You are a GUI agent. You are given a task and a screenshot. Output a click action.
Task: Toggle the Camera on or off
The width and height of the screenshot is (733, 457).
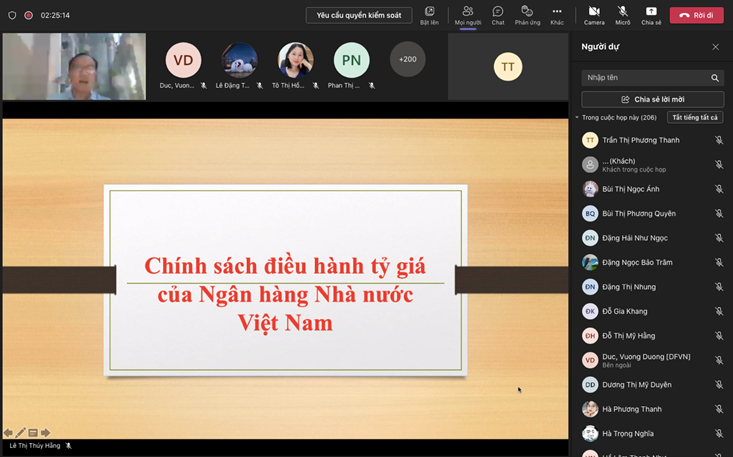(594, 14)
